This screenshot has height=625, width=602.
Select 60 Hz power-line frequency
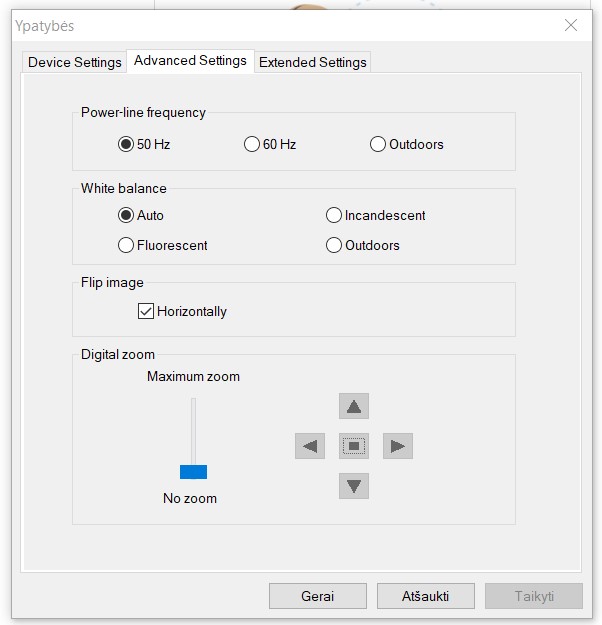[252, 144]
